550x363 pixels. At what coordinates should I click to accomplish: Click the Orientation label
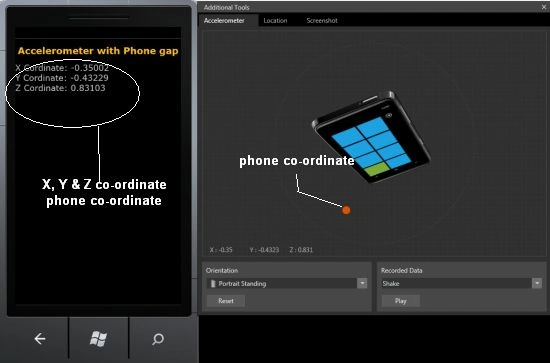click(222, 270)
